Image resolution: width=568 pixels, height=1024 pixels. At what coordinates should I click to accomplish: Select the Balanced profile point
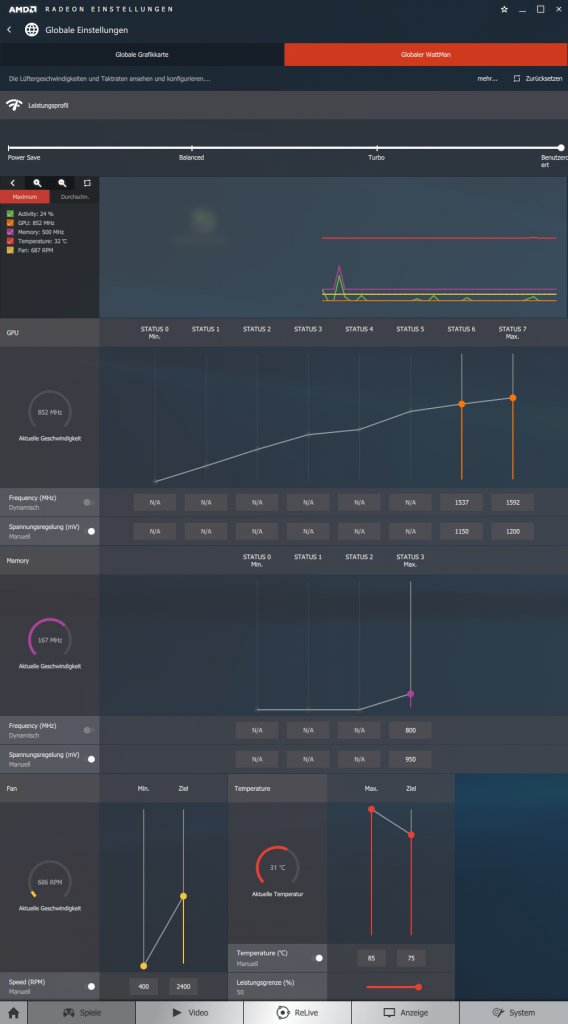click(x=191, y=148)
